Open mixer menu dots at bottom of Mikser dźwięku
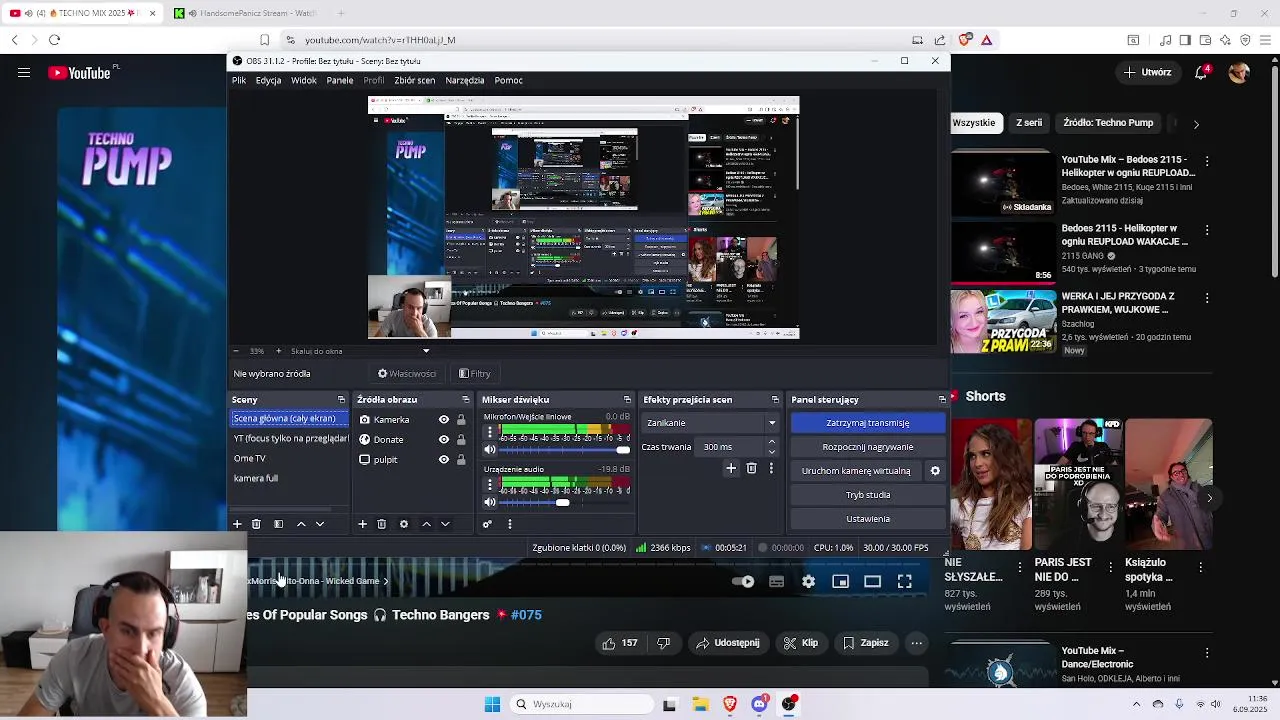This screenshot has height=720, width=1280. tap(509, 524)
